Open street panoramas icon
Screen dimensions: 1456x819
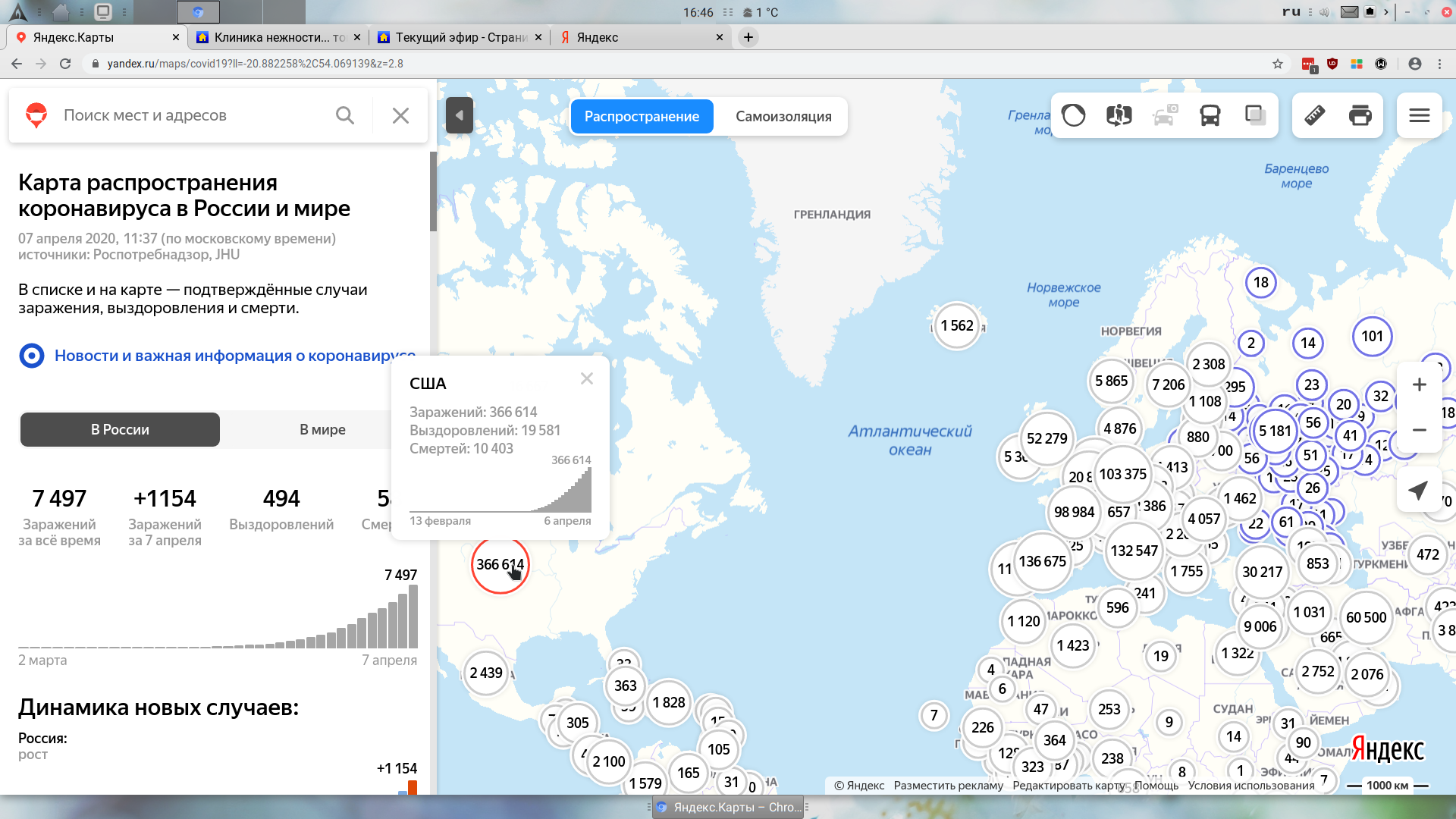click(x=1119, y=115)
